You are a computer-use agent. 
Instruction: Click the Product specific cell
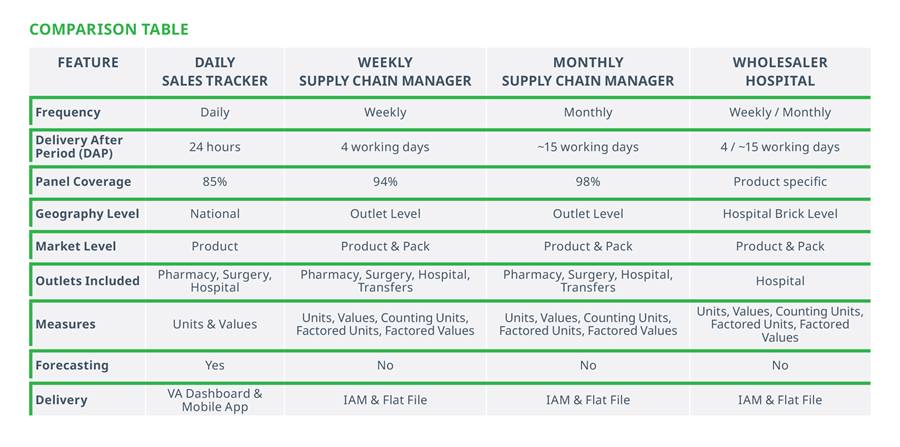(x=780, y=182)
